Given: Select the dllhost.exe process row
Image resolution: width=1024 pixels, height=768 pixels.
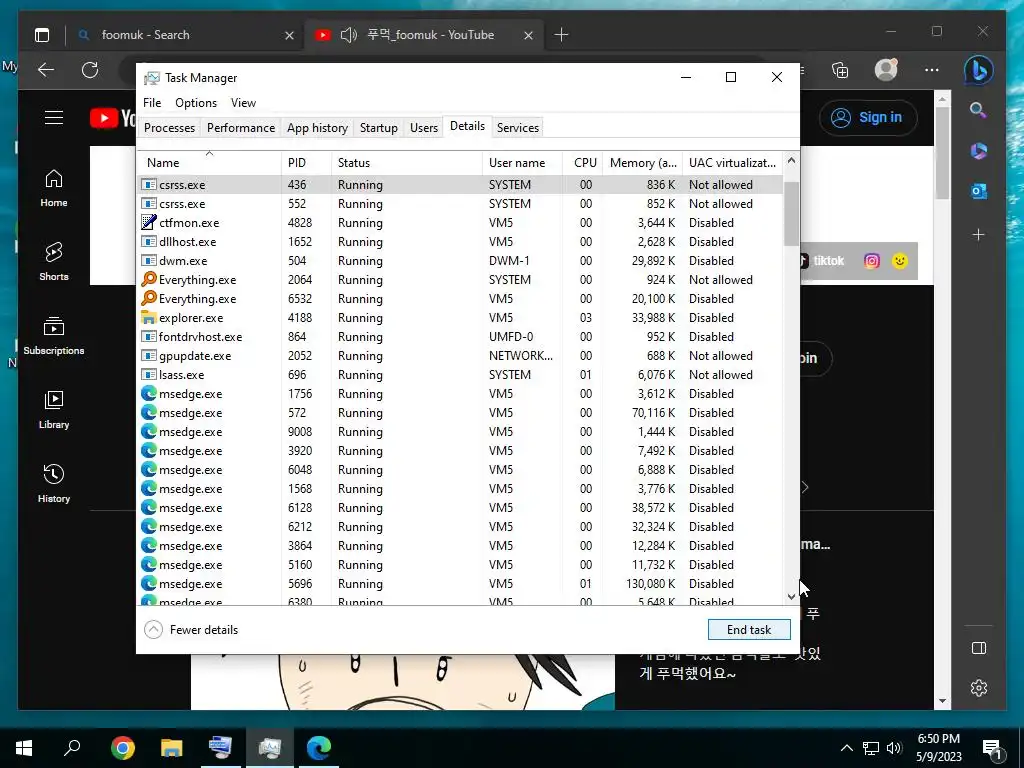Looking at the screenshot, I should pyautogui.click(x=460, y=242).
